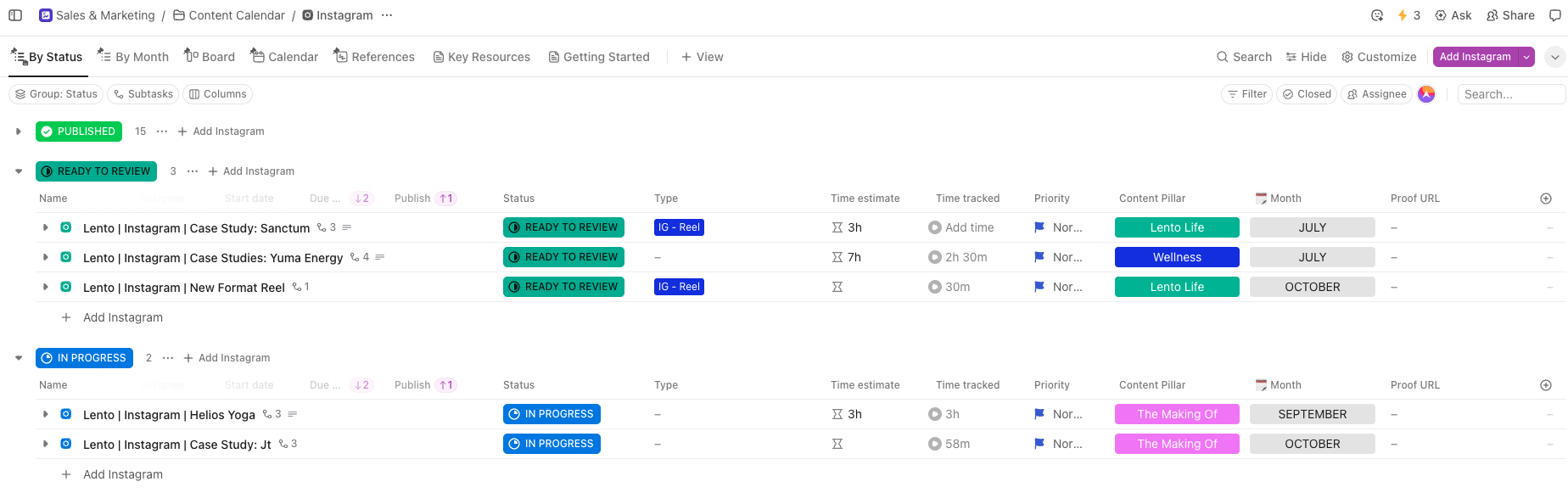
Task: Click the Wellness content pillar tag
Action: pyautogui.click(x=1177, y=257)
